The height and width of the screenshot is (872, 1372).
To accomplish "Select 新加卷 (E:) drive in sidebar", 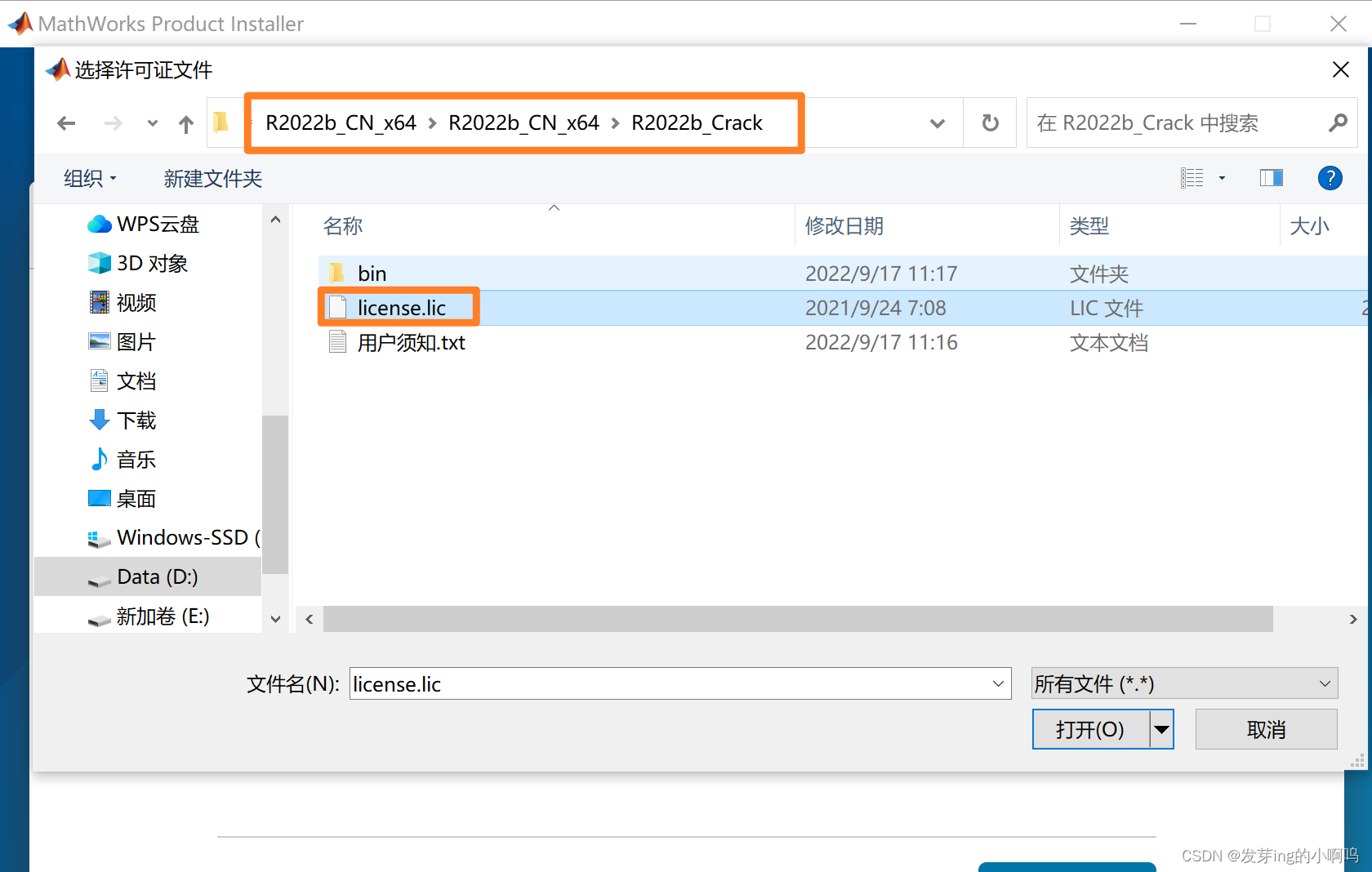I will 148,616.
